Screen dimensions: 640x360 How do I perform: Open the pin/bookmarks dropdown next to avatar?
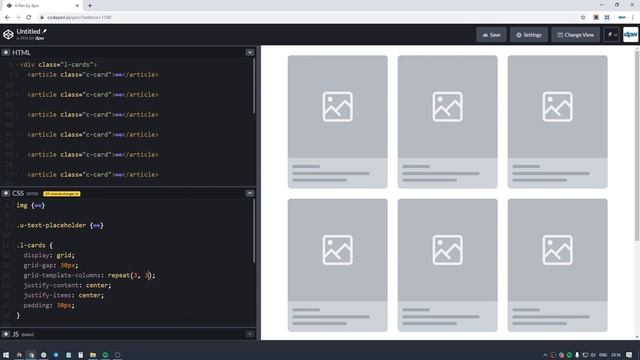[x=612, y=35]
